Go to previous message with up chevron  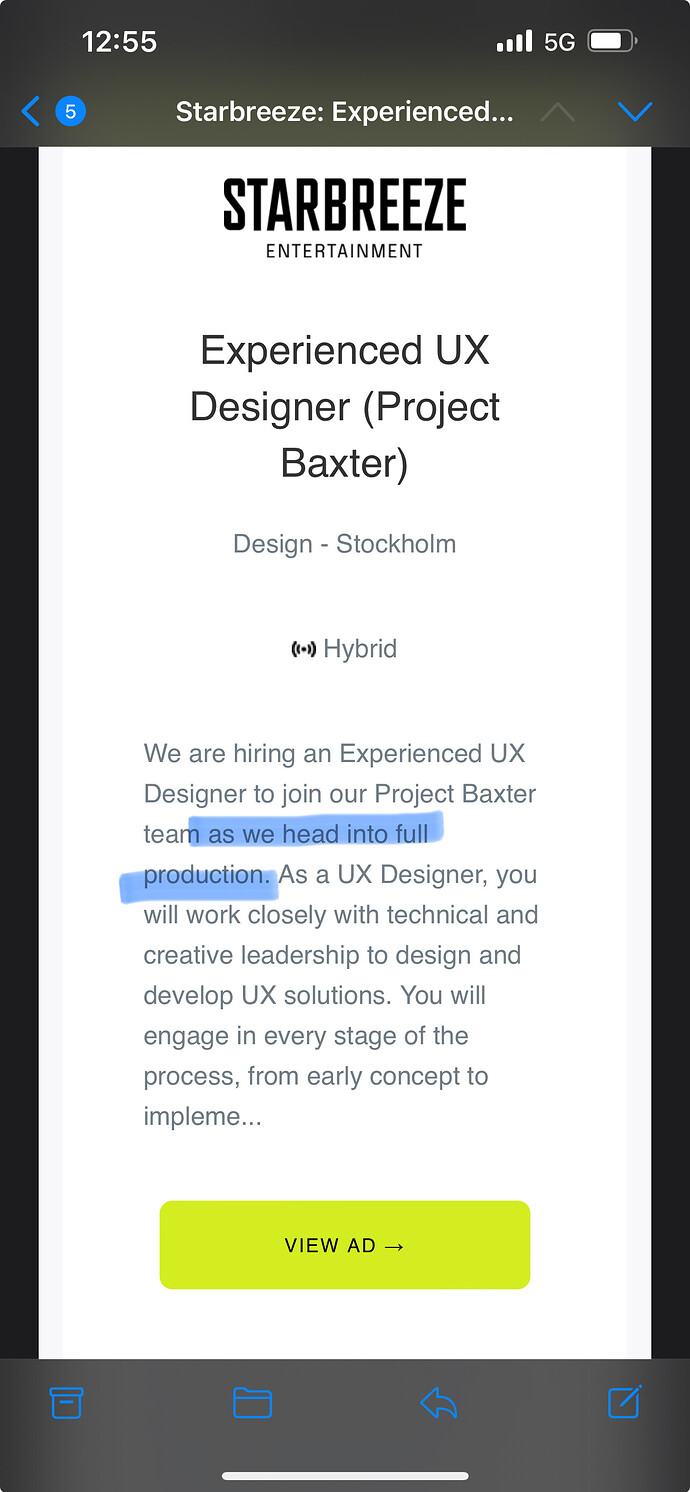[557, 112]
